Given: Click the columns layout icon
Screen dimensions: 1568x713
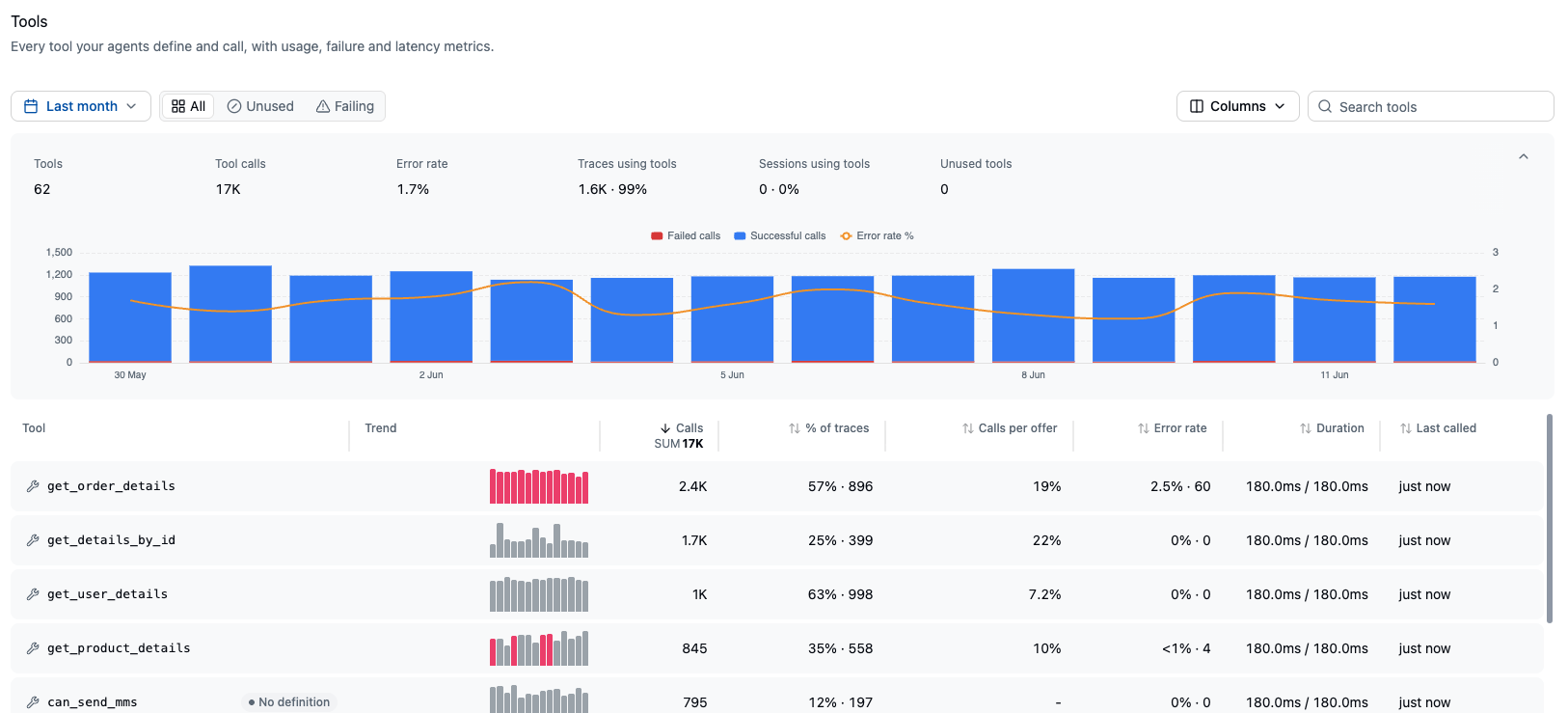Looking at the screenshot, I should 1197,106.
